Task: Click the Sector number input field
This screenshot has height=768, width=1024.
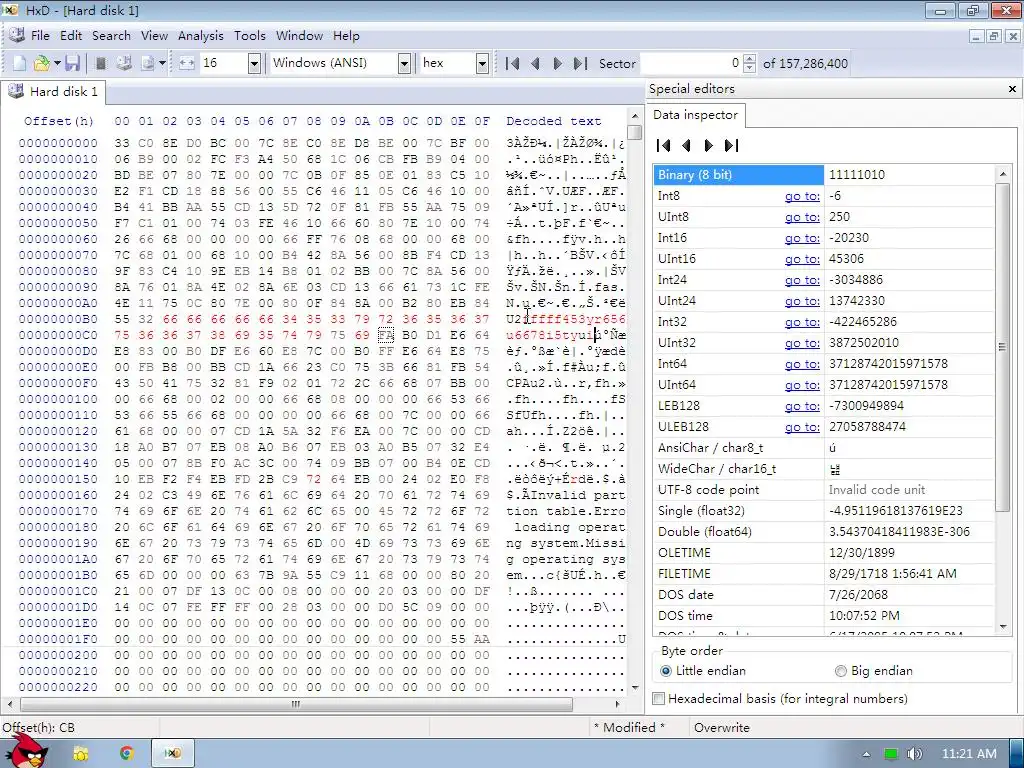Action: [x=691, y=63]
